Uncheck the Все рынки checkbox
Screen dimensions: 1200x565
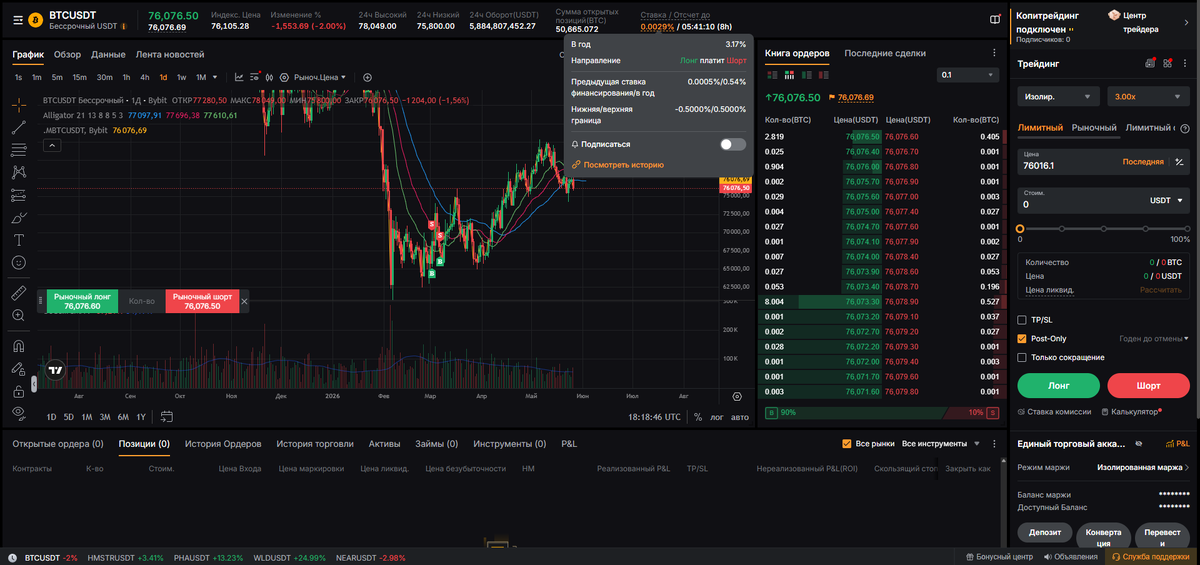tap(848, 443)
